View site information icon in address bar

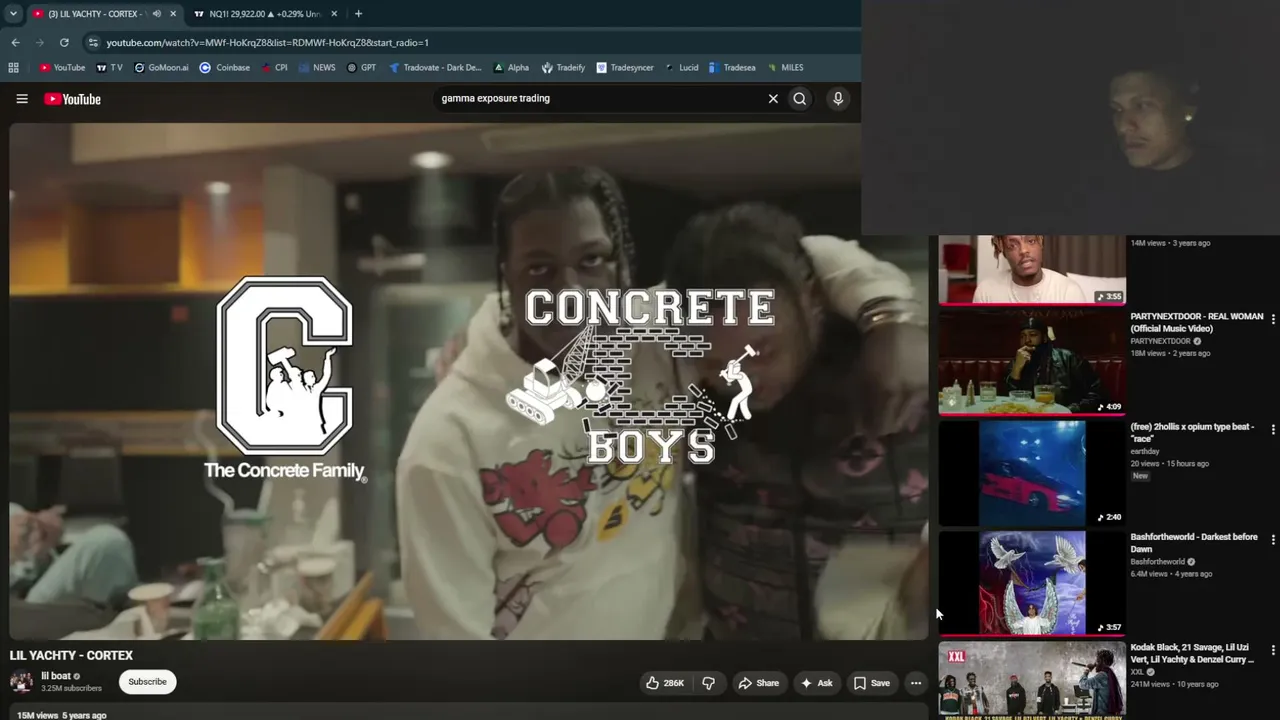coord(93,42)
